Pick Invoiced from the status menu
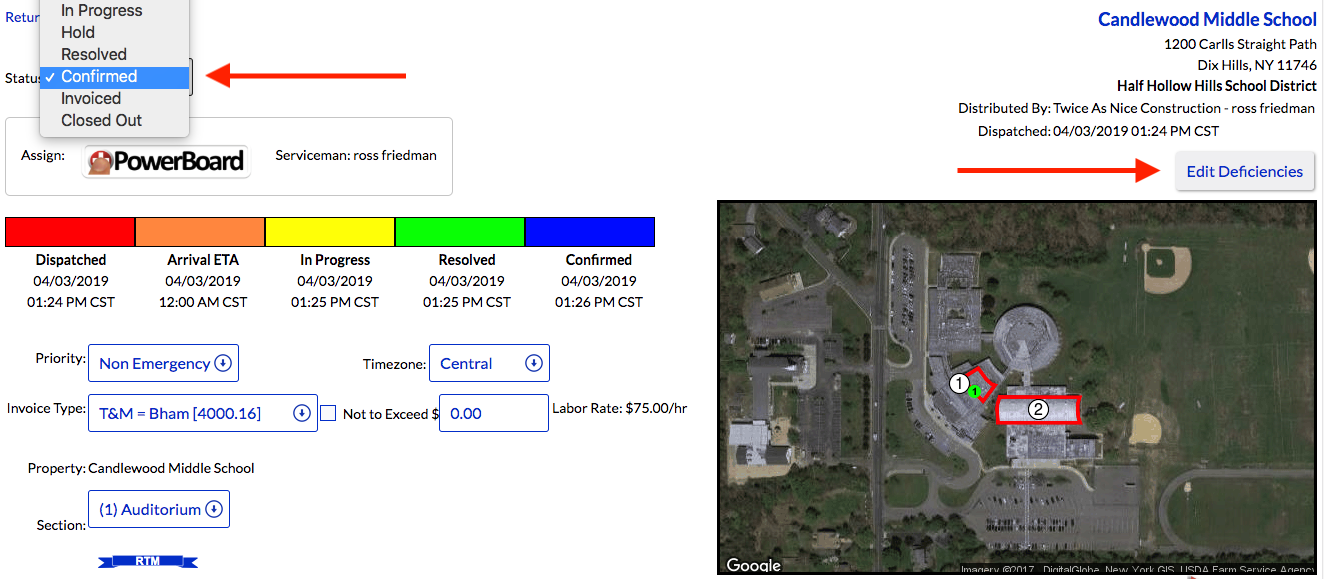The image size is (1324, 579). [91, 99]
